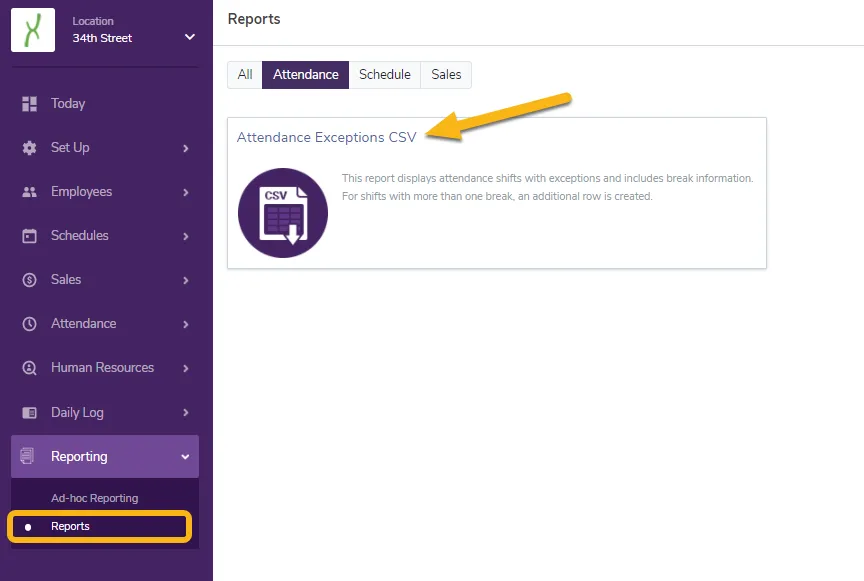Open the Daily Log menu label
This screenshot has width=864, height=581.
pyautogui.click(x=77, y=412)
